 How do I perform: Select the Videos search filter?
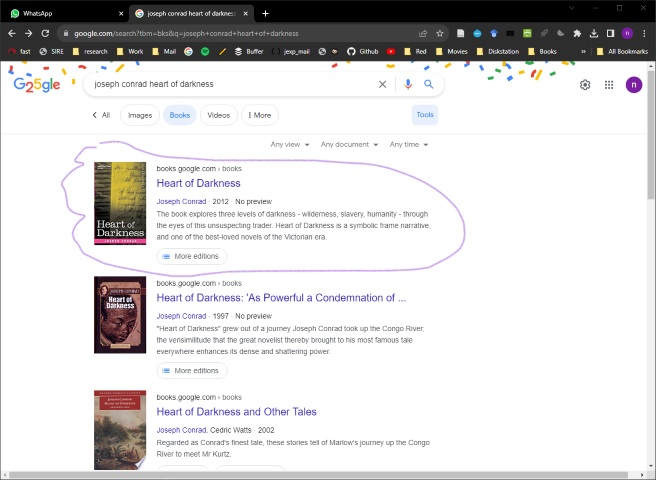[x=218, y=115]
